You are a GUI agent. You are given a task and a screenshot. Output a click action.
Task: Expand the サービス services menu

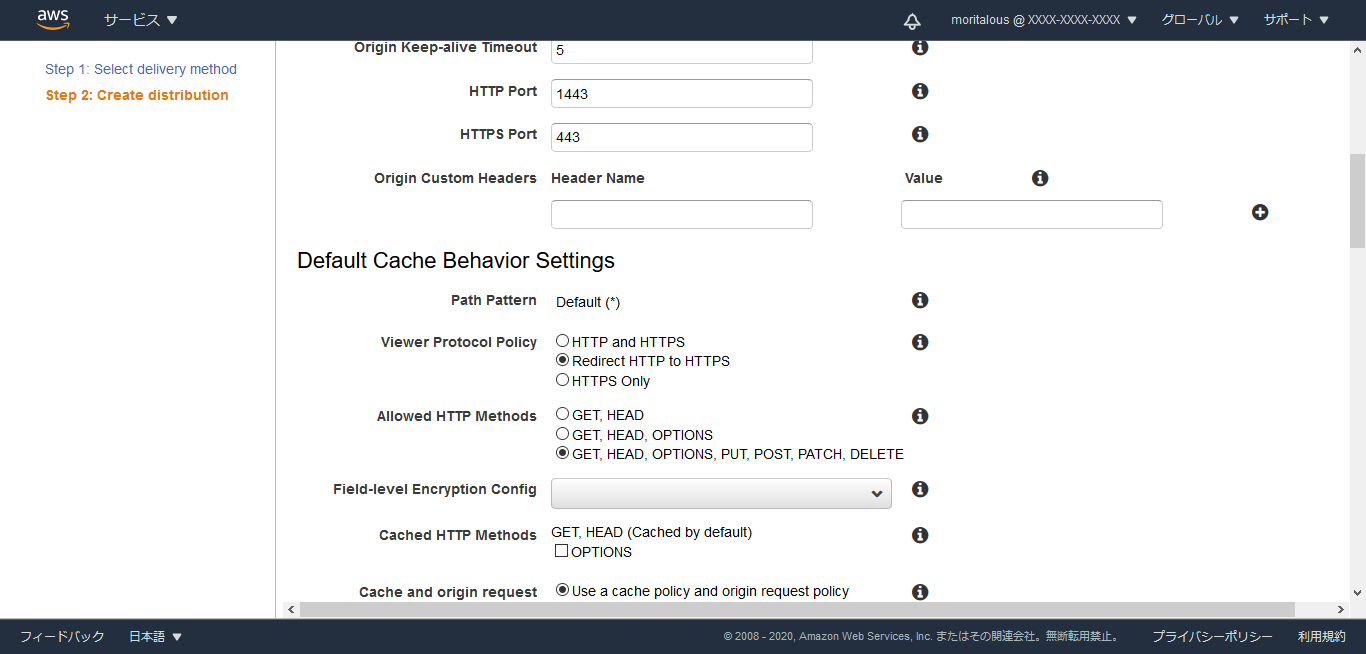pyautogui.click(x=140, y=20)
